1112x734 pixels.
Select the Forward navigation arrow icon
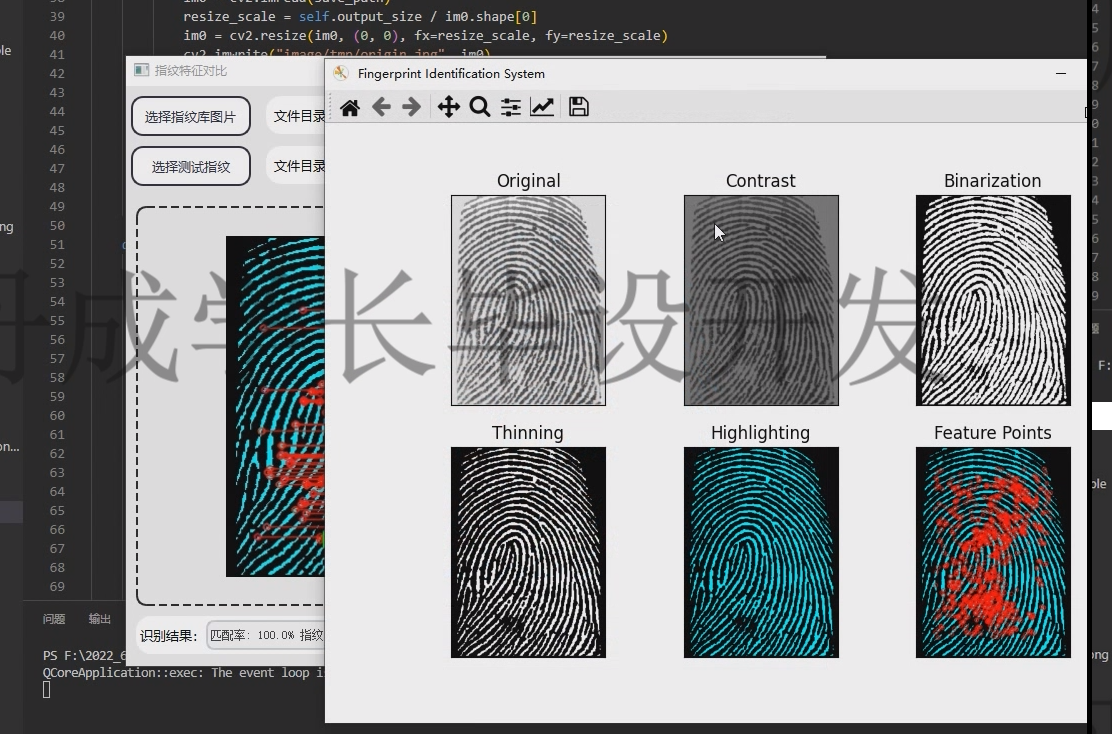point(412,107)
